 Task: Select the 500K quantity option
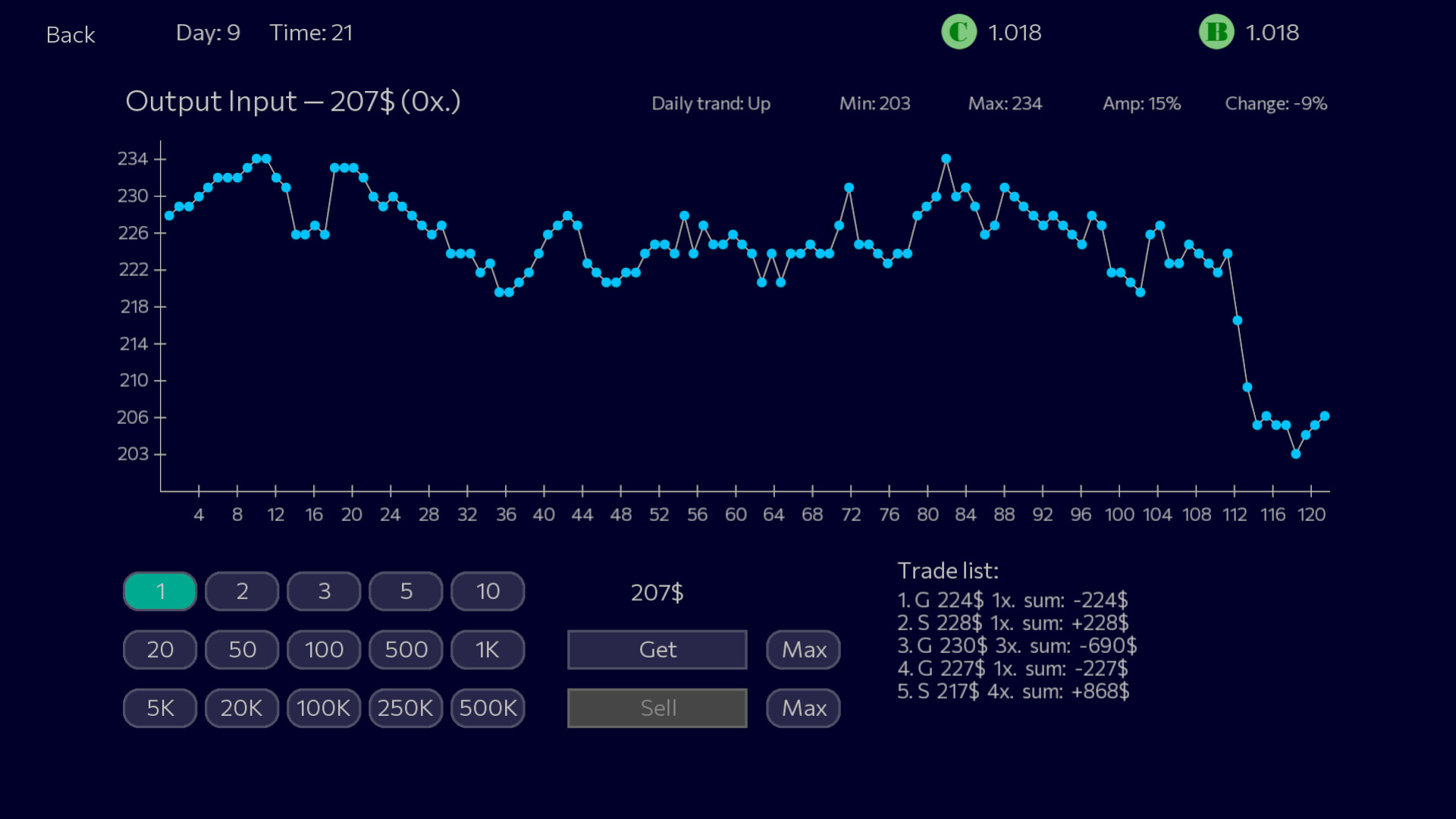tap(488, 708)
